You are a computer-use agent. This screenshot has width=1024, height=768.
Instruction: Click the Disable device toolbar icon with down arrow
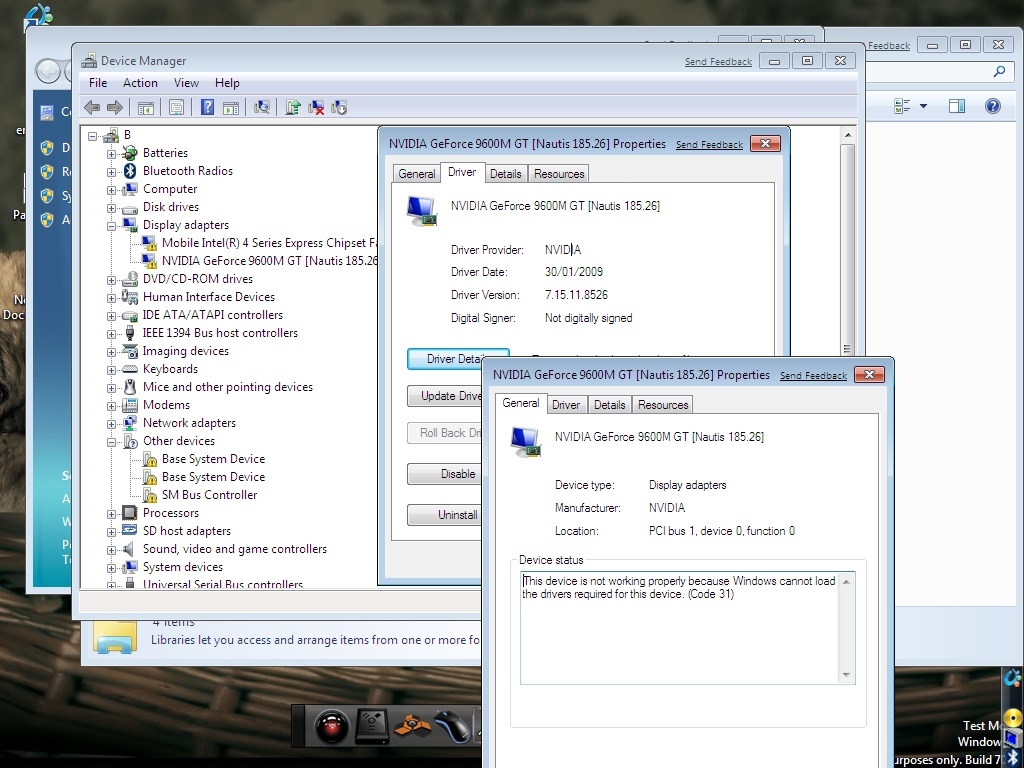point(339,108)
